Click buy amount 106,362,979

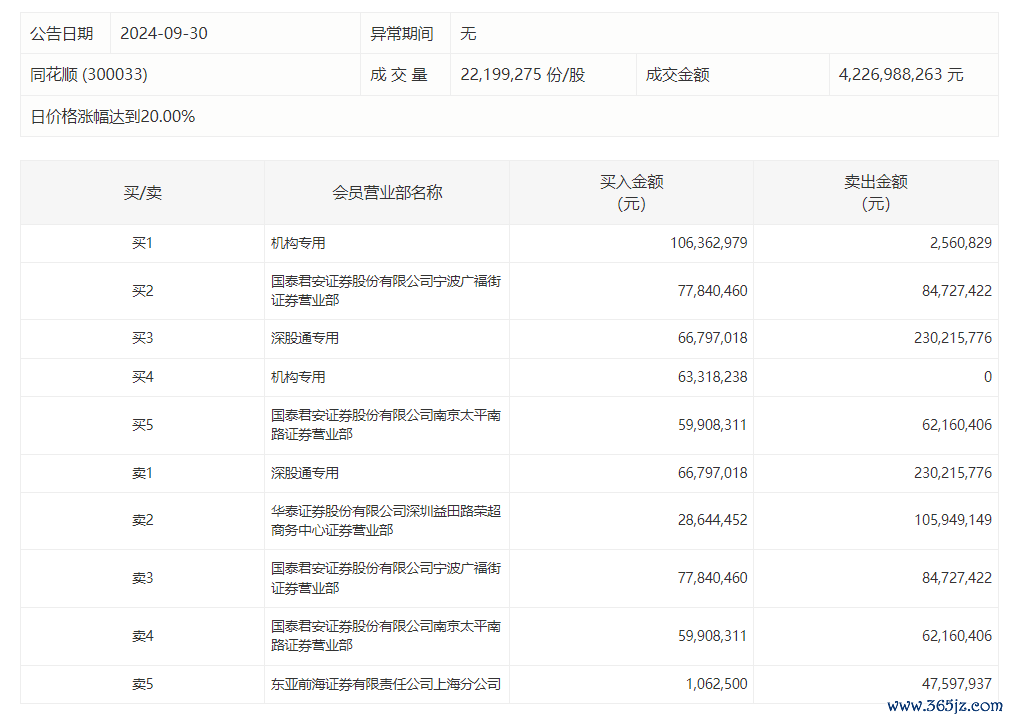[709, 243]
